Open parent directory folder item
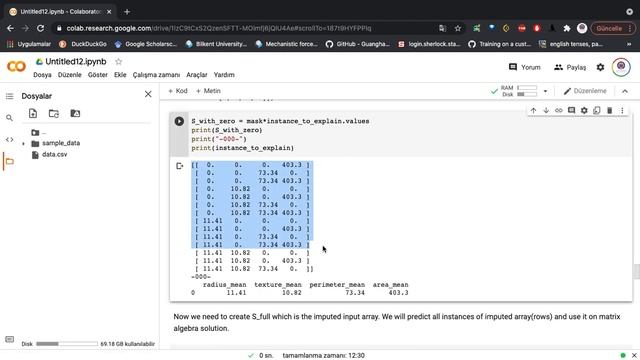This screenshot has width=640, height=360. point(38,133)
